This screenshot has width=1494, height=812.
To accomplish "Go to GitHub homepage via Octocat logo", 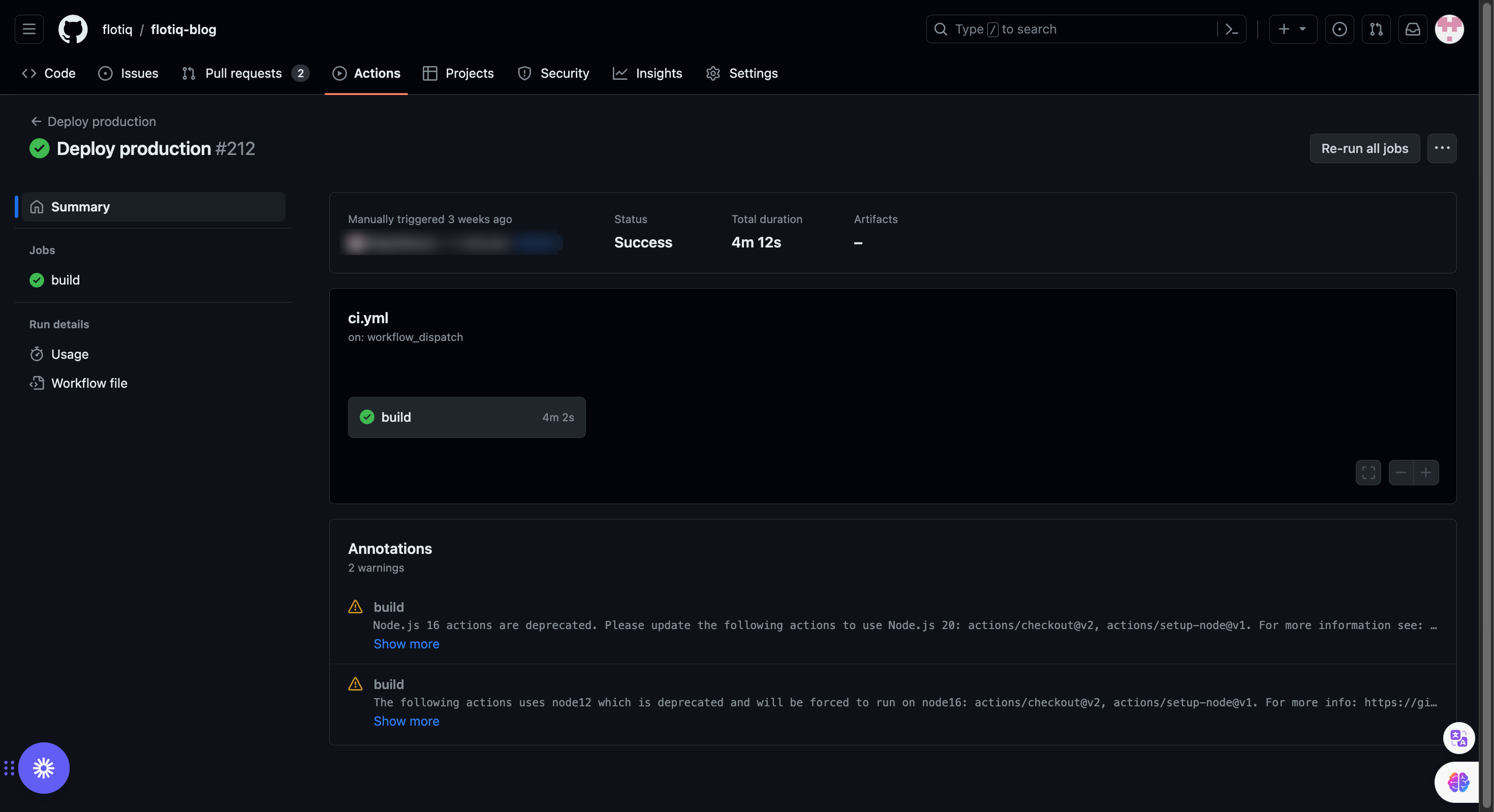I will (73, 29).
